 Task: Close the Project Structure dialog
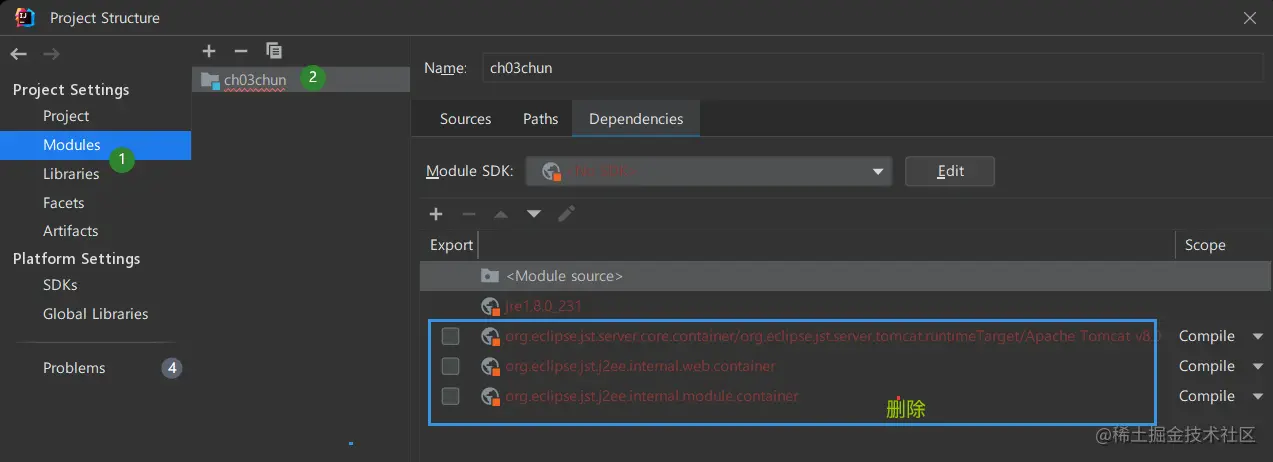pyautogui.click(x=1250, y=17)
